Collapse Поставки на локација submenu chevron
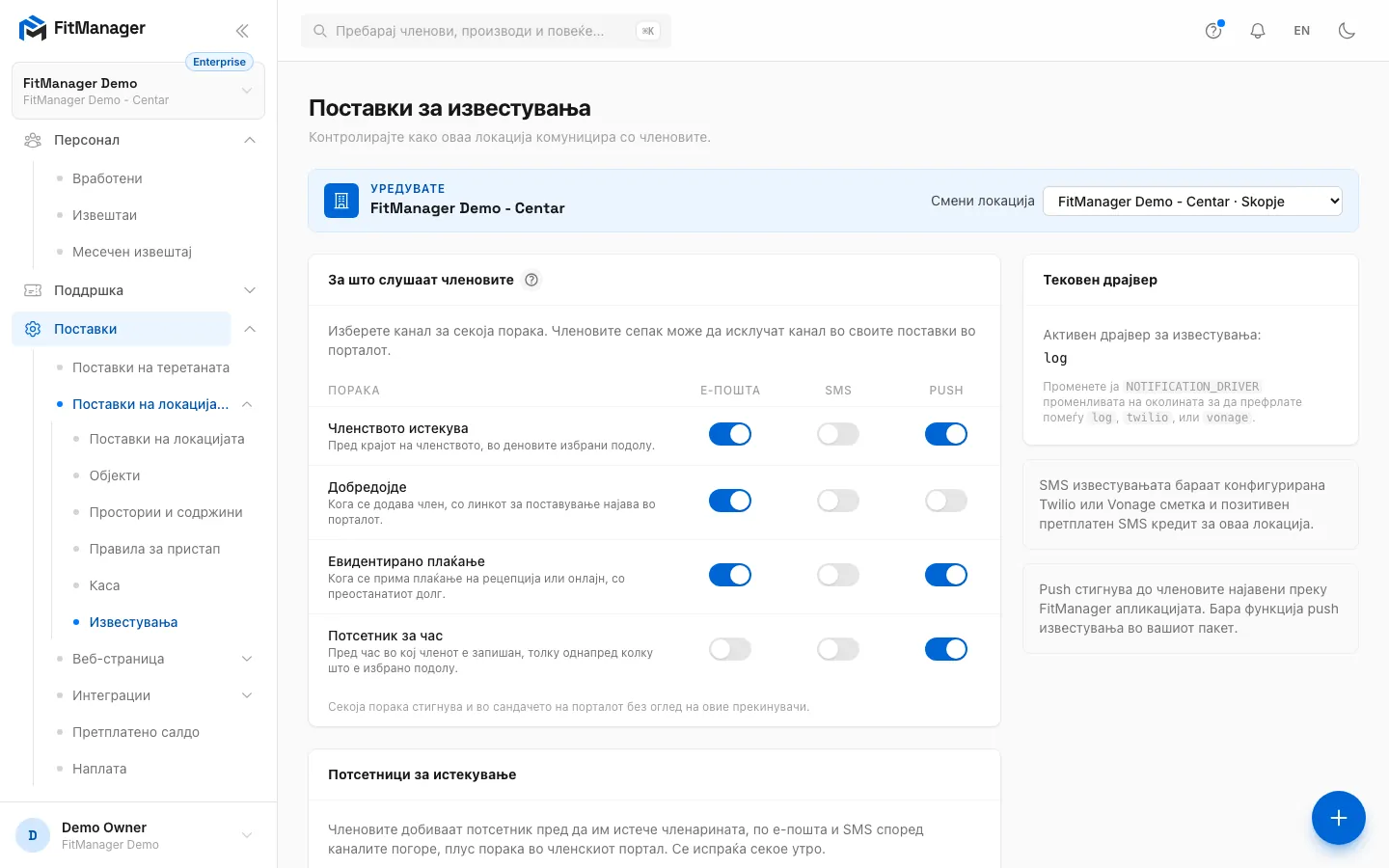The image size is (1389, 868). point(247,404)
